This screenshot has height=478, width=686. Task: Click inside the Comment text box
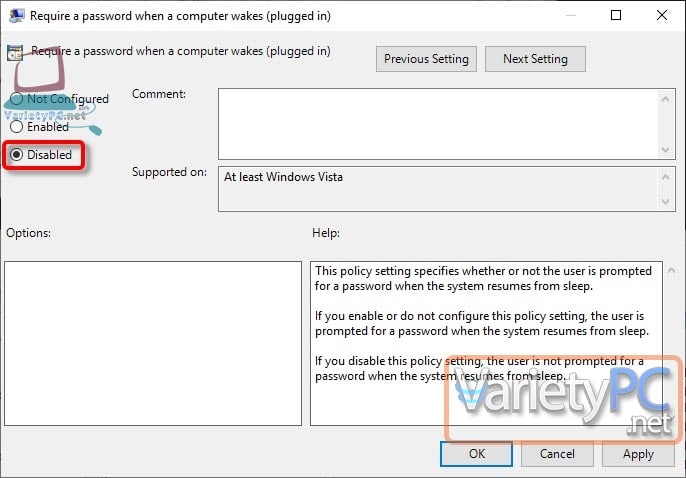coord(438,122)
